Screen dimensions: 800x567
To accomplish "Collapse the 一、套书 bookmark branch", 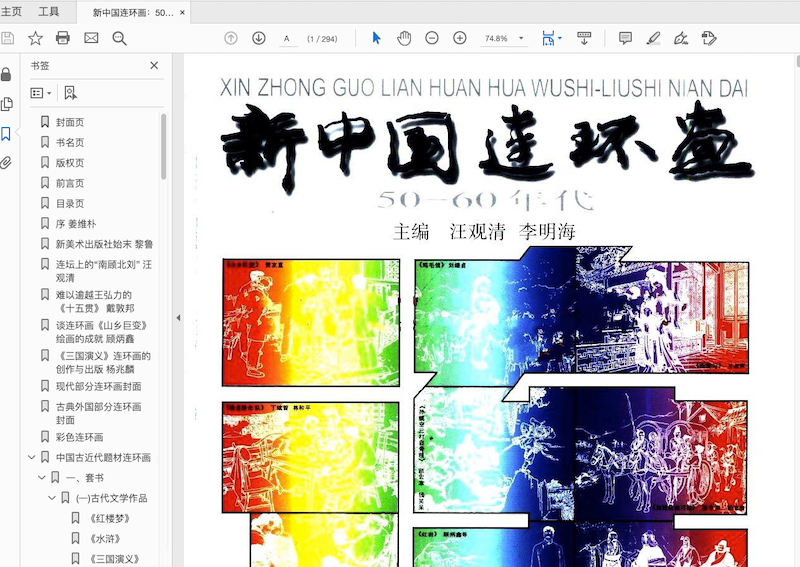I will click(x=42, y=478).
